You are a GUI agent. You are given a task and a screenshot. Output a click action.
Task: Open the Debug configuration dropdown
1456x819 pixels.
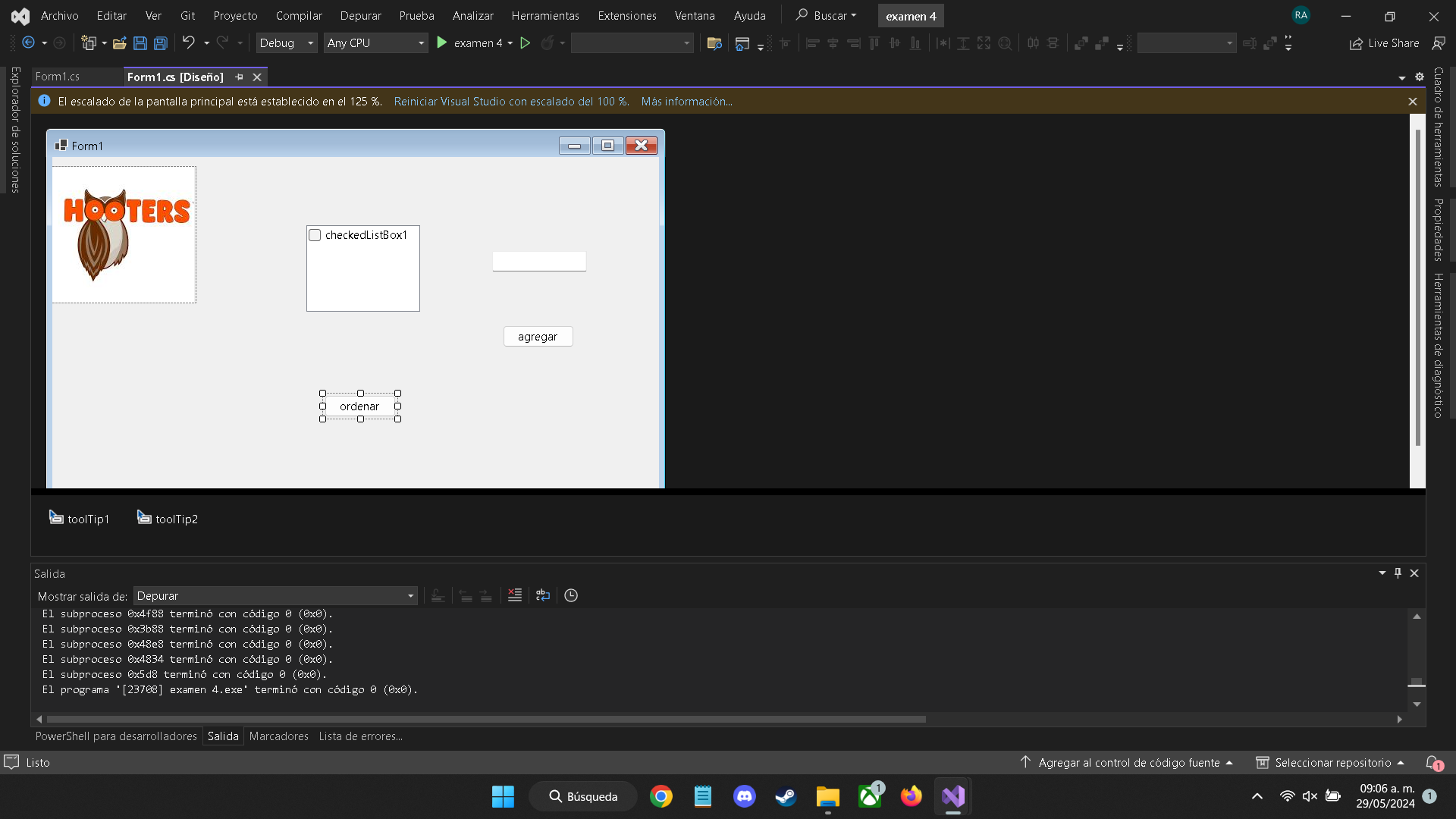pyautogui.click(x=286, y=43)
